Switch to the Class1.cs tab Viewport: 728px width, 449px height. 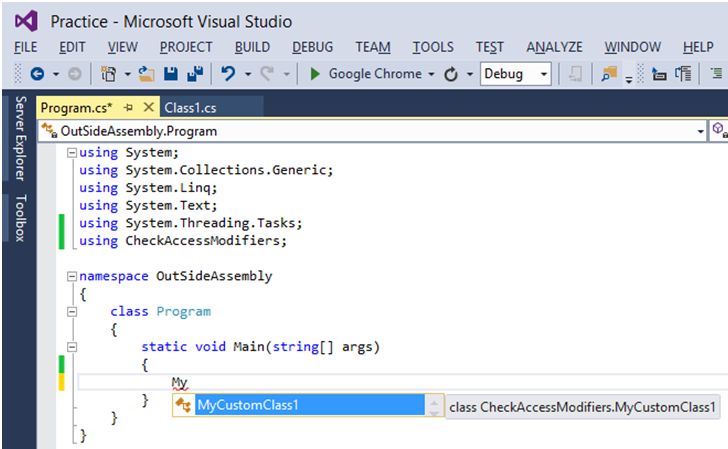(x=191, y=106)
